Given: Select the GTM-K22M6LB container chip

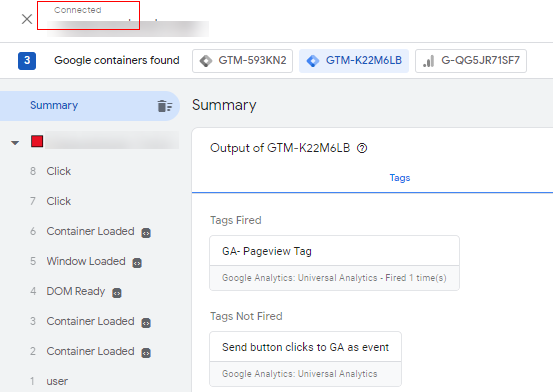Looking at the screenshot, I should point(354,61).
